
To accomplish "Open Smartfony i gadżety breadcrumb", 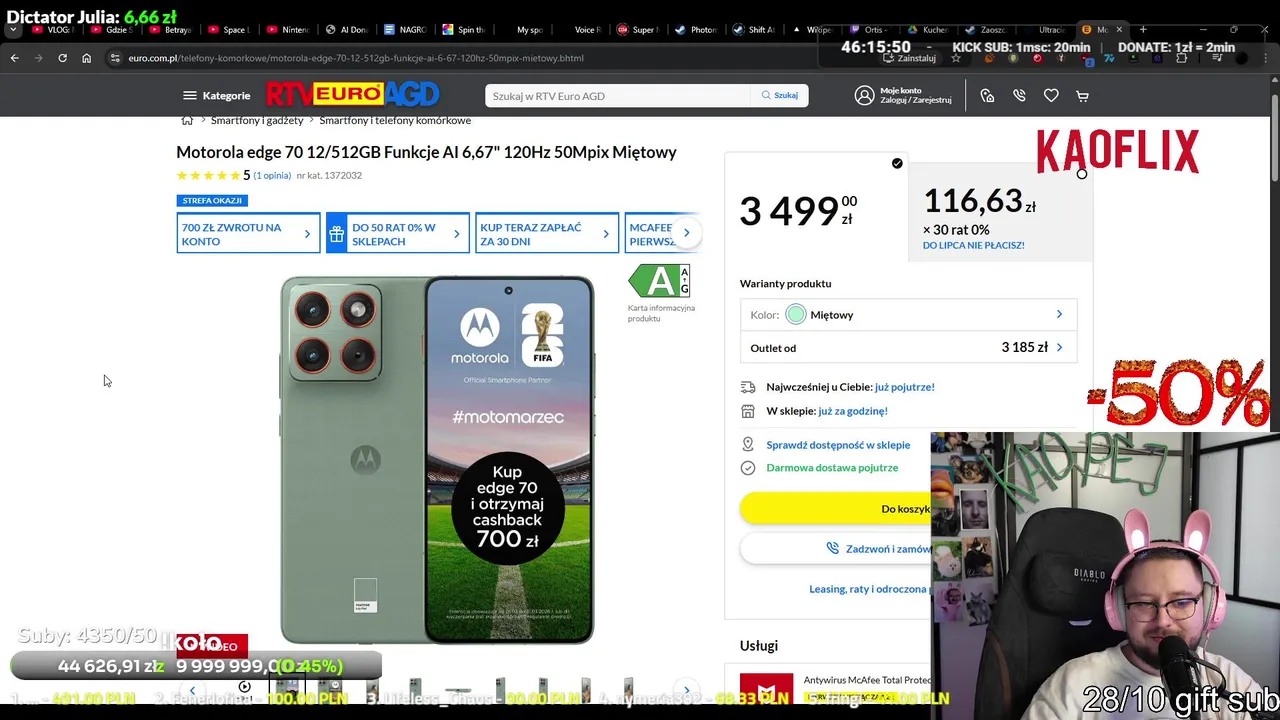I will 257,120.
